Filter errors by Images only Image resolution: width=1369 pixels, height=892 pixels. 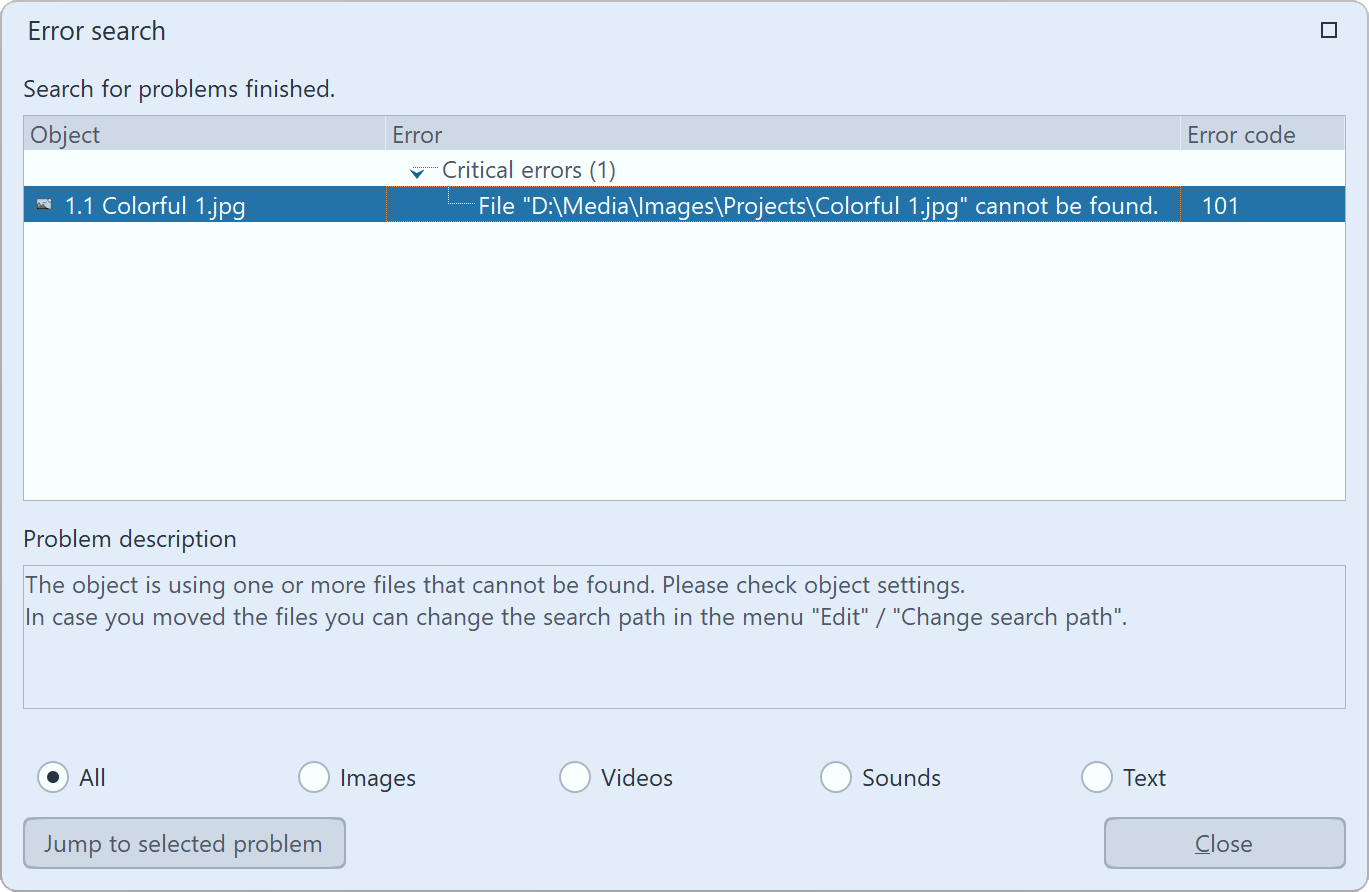[x=314, y=777]
